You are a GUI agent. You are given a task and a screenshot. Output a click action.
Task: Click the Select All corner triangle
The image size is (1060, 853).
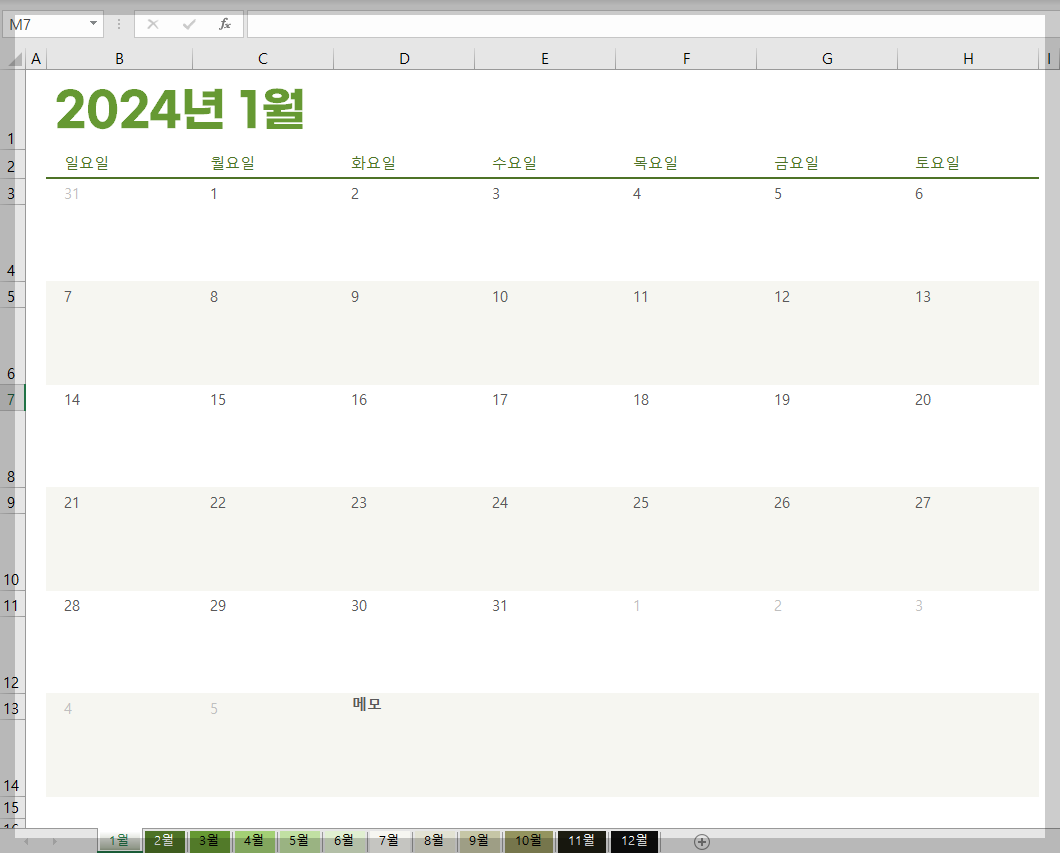[x=15, y=59]
